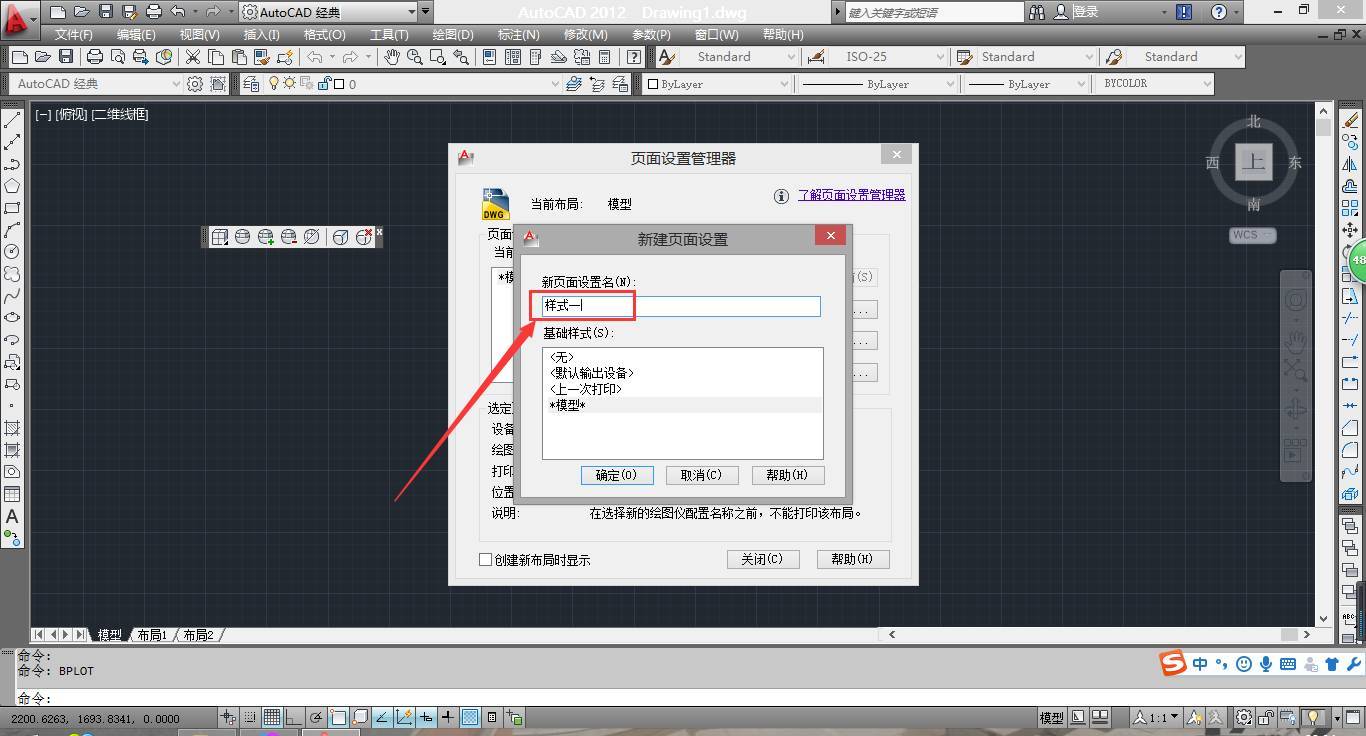Switch to the 布局2 layout tab
The width and height of the screenshot is (1366, 736).
(198, 635)
